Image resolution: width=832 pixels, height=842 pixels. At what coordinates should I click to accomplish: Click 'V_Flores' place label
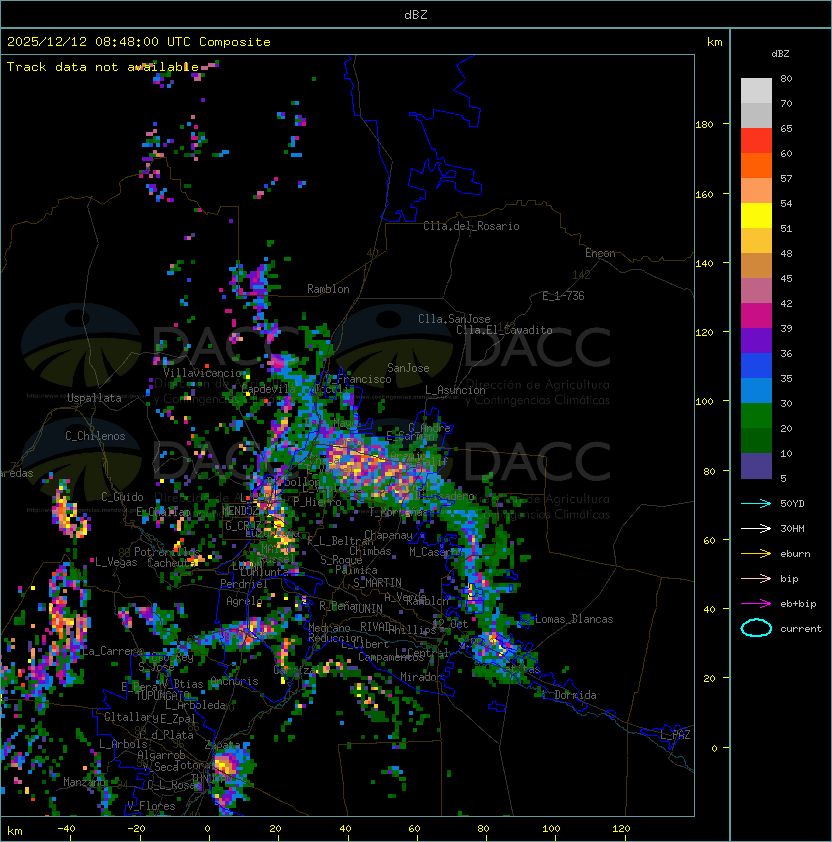(151, 806)
